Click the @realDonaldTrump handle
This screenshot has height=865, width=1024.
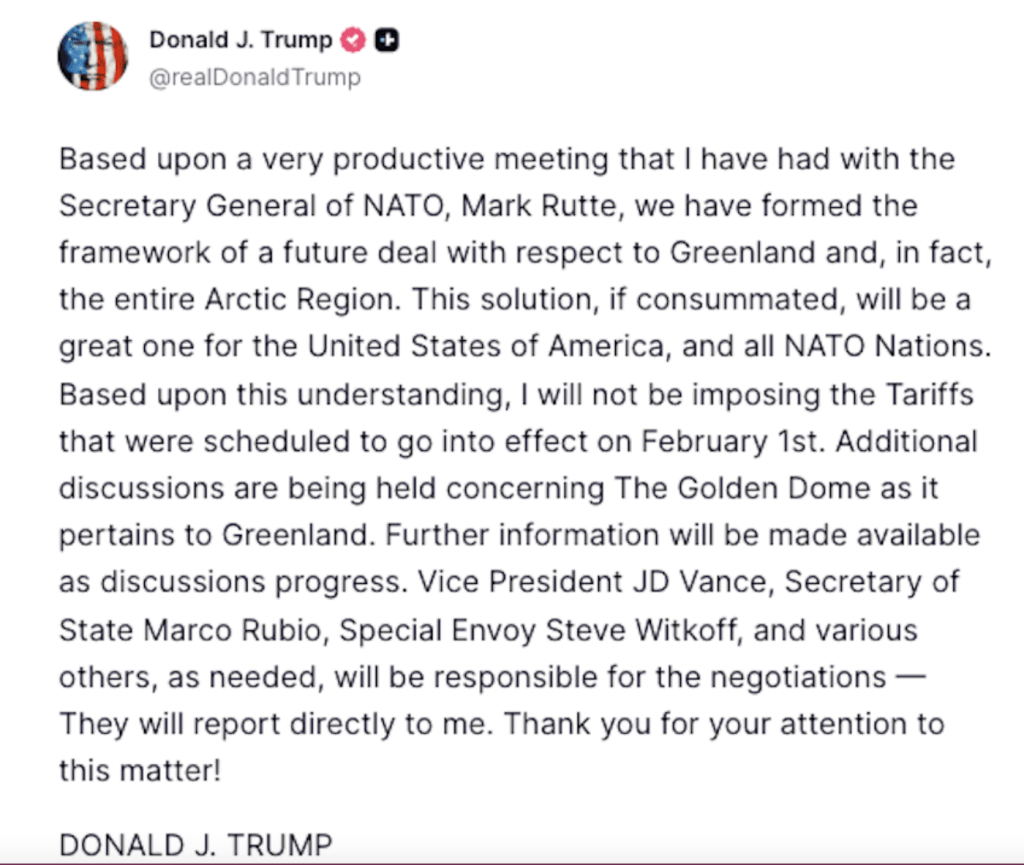pos(254,77)
